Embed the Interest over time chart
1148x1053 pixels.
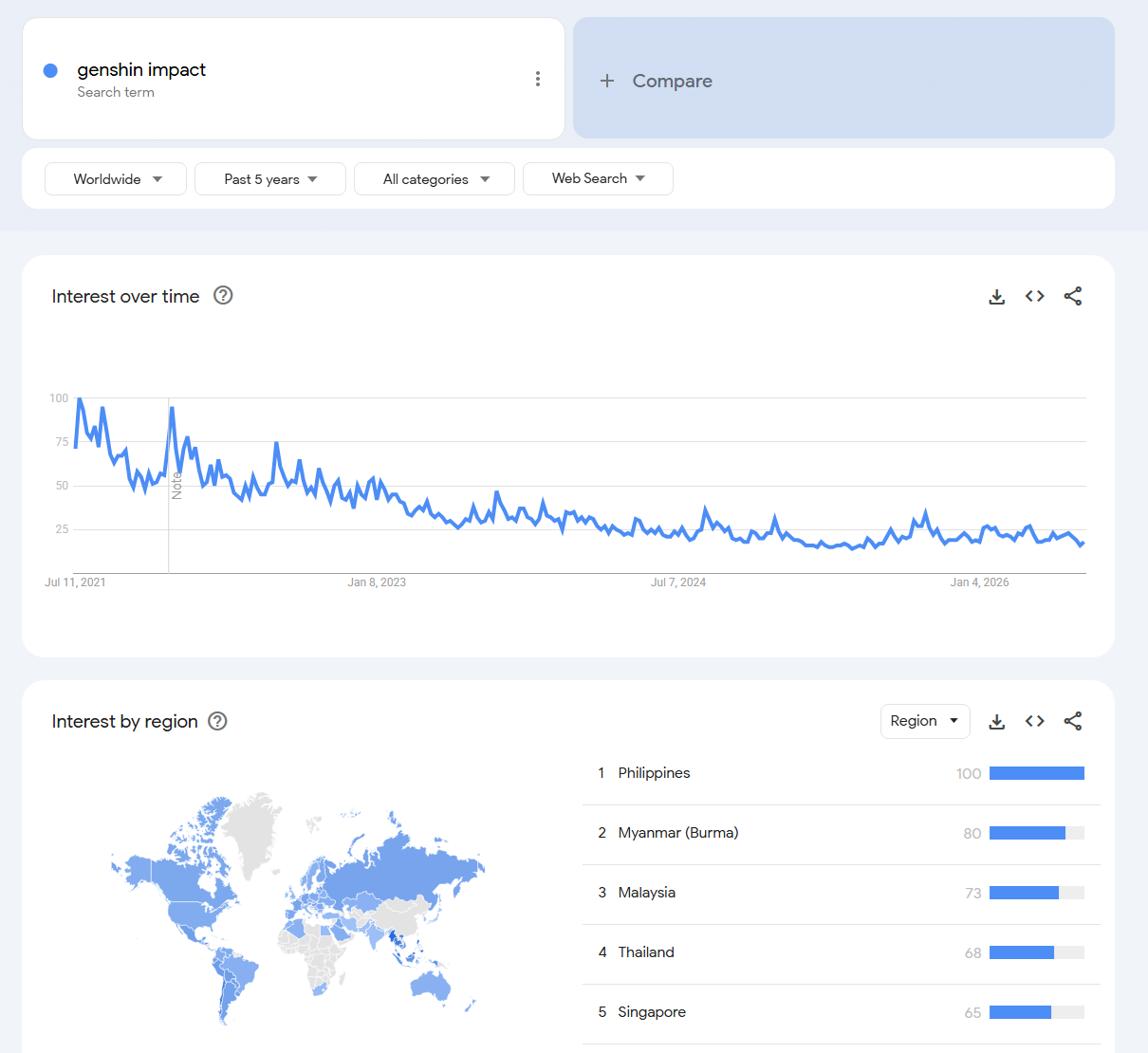1035,296
